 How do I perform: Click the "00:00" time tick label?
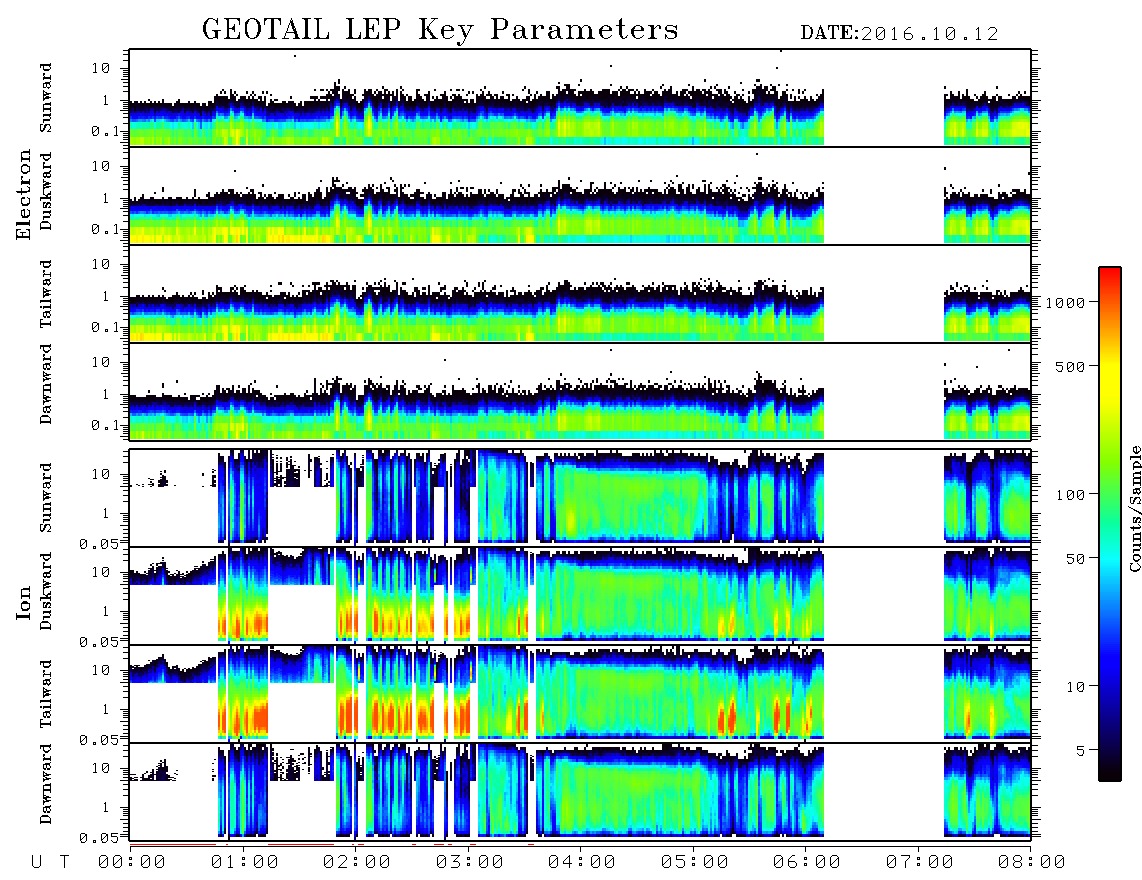[x=132, y=863]
